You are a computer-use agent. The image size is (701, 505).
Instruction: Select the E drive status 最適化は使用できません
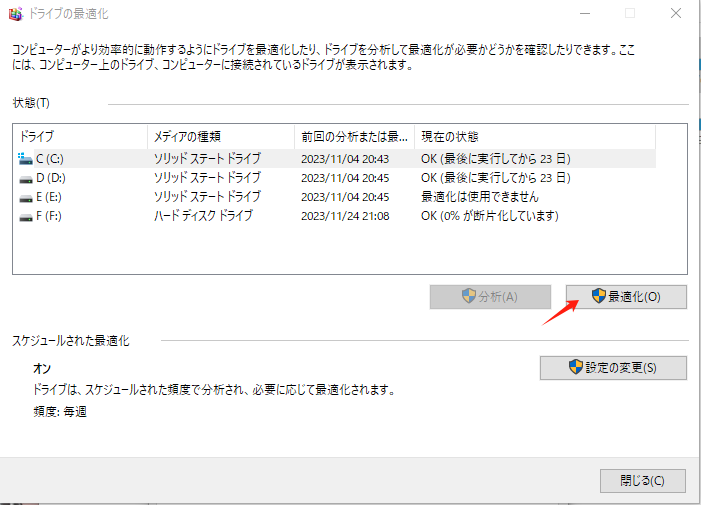point(482,196)
